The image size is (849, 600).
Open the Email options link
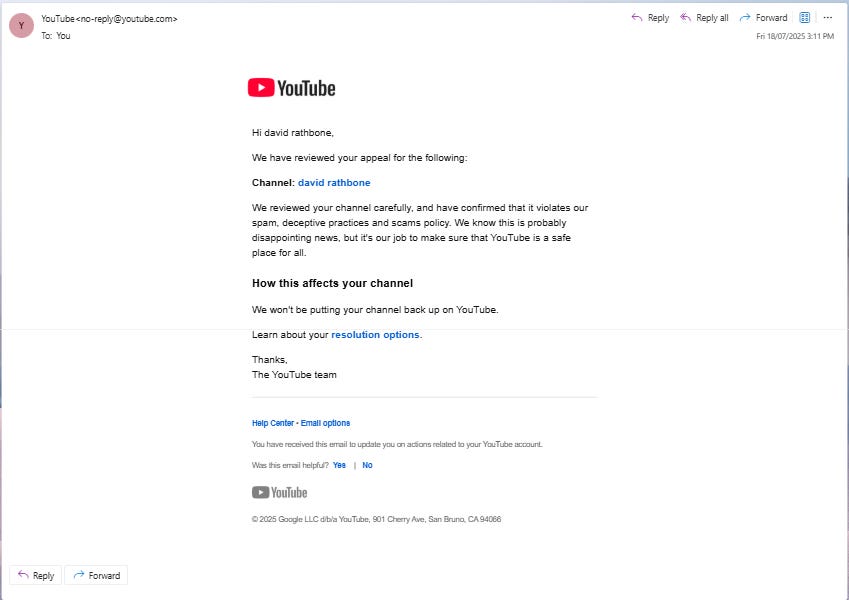[x=325, y=423]
